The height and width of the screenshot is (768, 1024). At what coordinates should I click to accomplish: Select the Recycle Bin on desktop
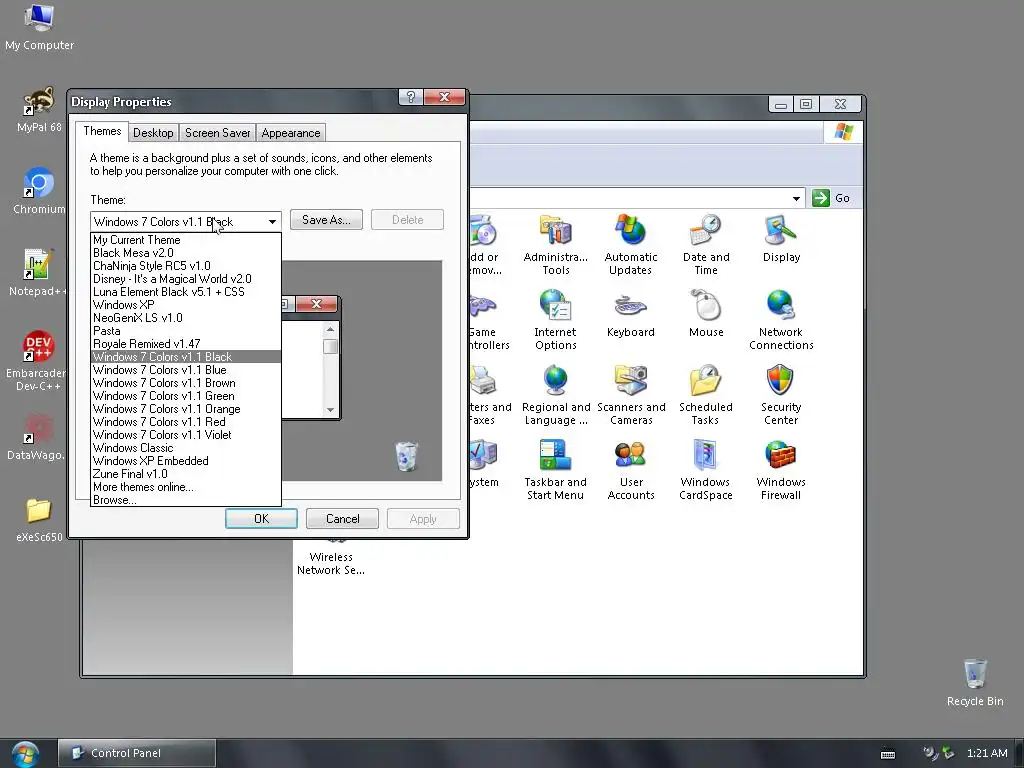click(975, 682)
